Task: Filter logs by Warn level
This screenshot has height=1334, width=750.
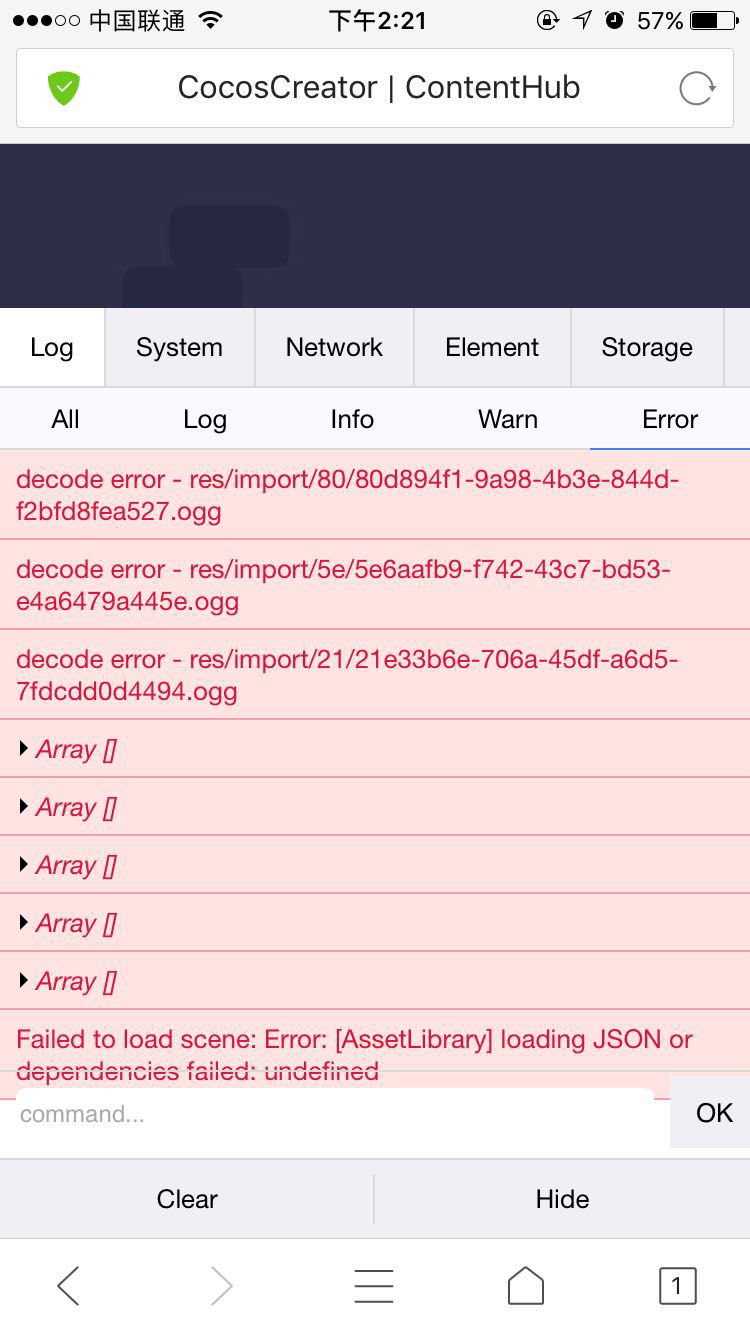Action: pos(508,419)
